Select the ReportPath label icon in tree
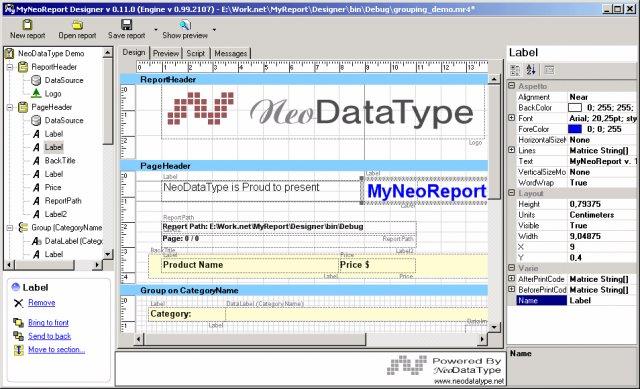This screenshot has height=389, width=640. 36,201
